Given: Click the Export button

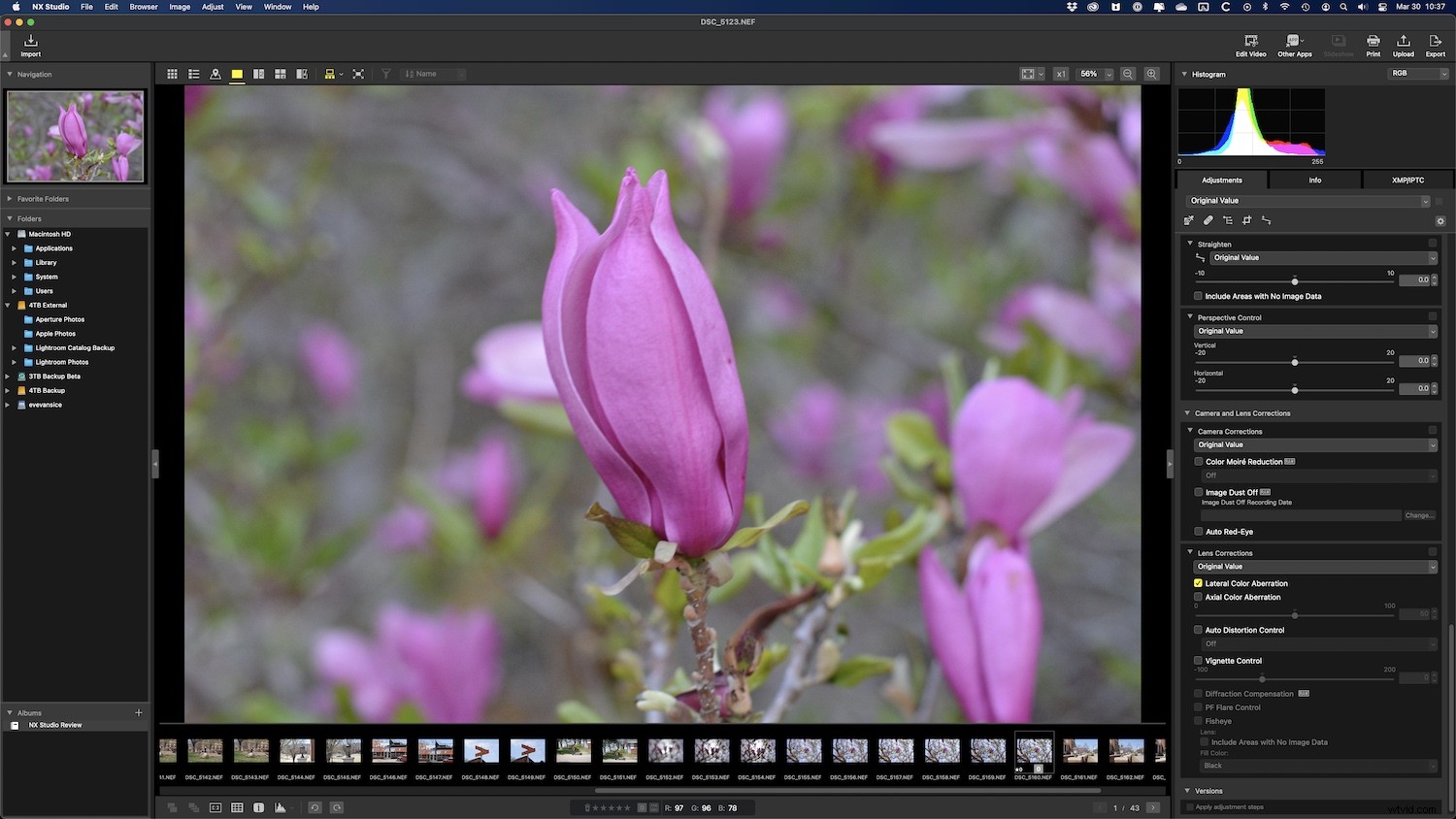Looking at the screenshot, I should [1436, 45].
